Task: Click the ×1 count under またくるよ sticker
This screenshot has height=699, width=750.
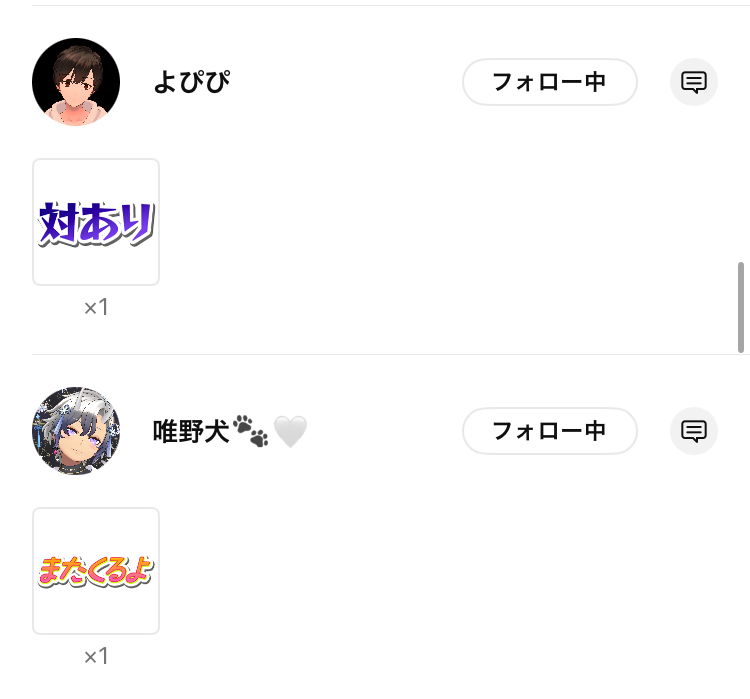Action: pyautogui.click(x=96, y=656)
